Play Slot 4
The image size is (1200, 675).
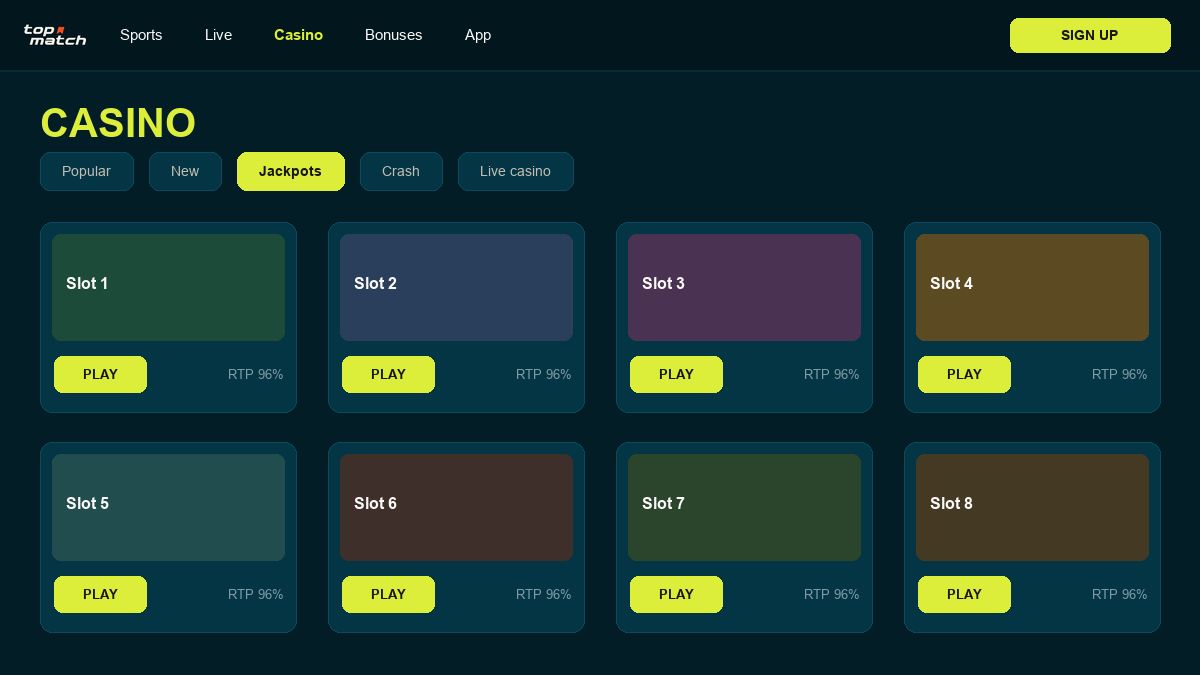(964, 374)
